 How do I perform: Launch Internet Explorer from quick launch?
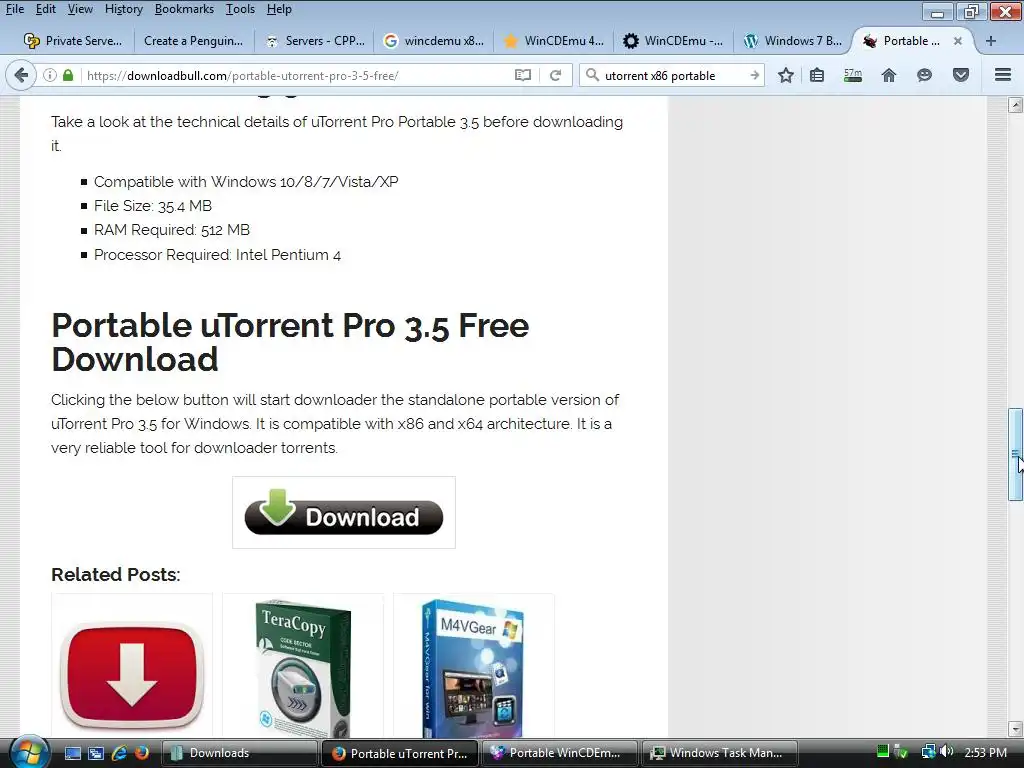coord(119,753)
